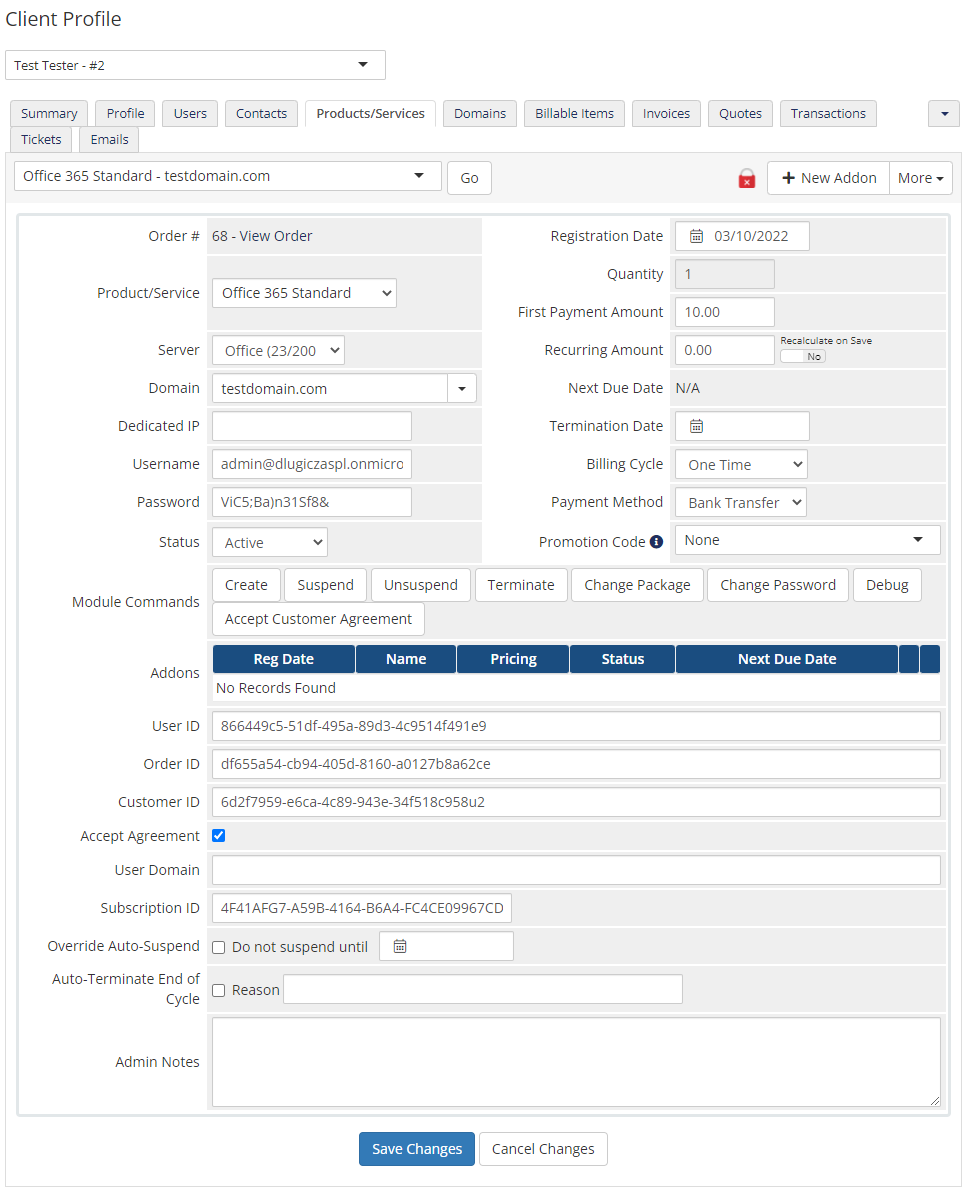Click the Promotion Code info icon
970x1194 pixels.
point(656,541)
